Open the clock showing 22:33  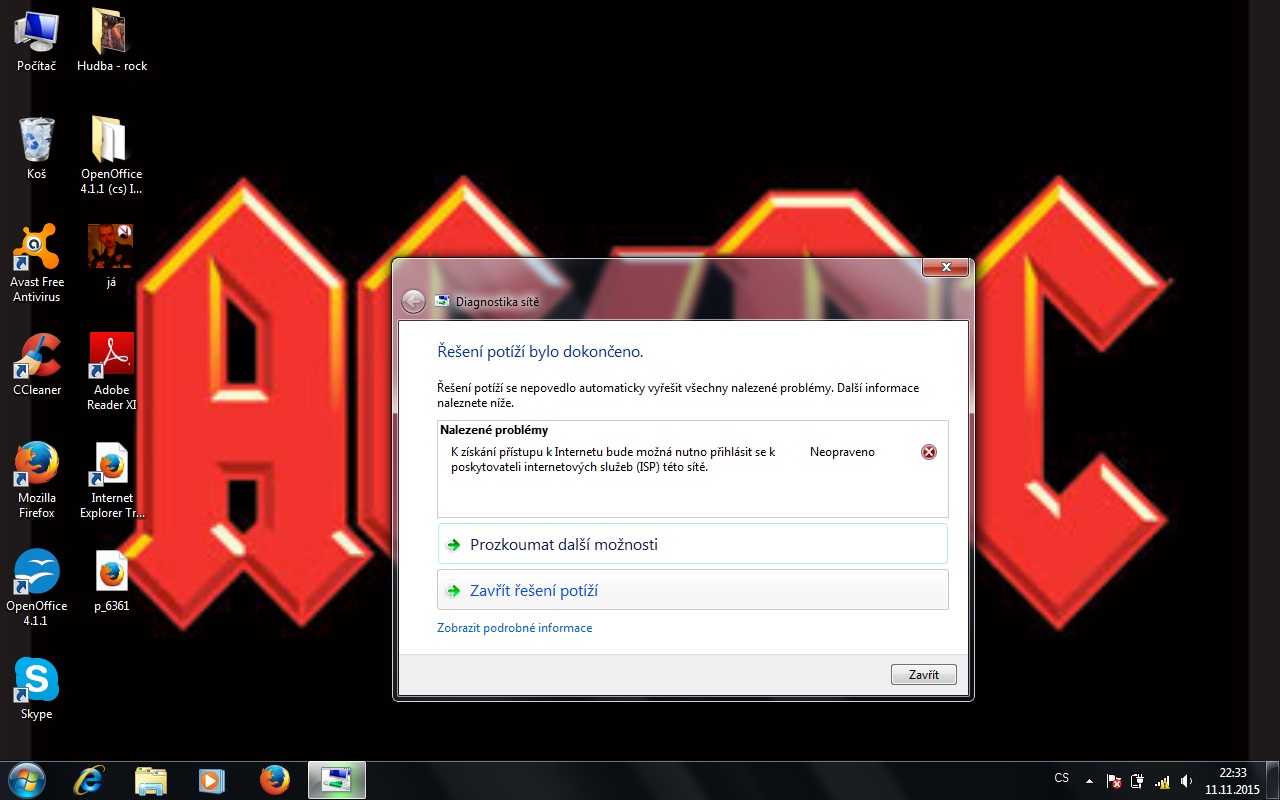pos(1232,780)
